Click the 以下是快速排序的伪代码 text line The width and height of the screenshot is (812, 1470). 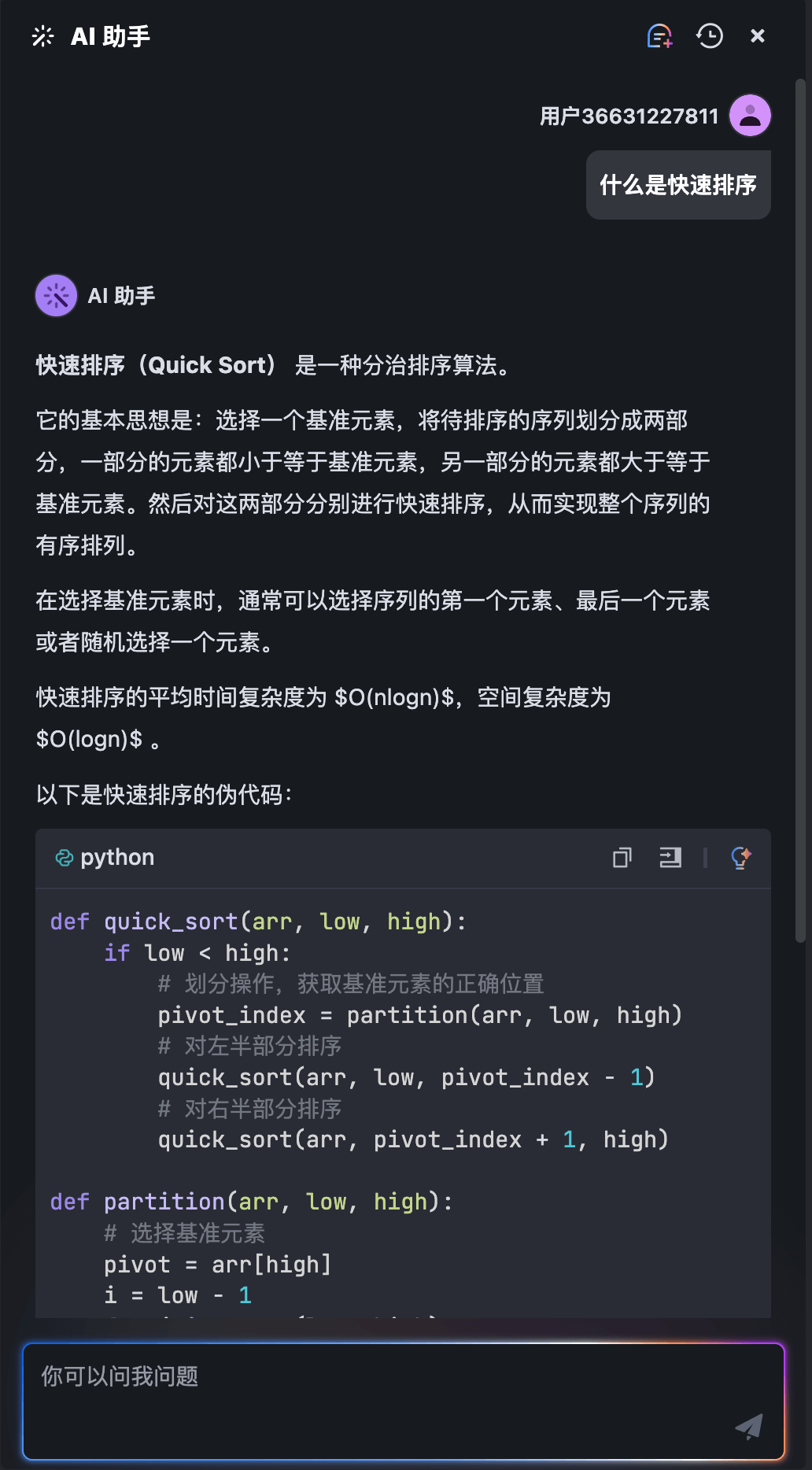[x=164, y=795]
